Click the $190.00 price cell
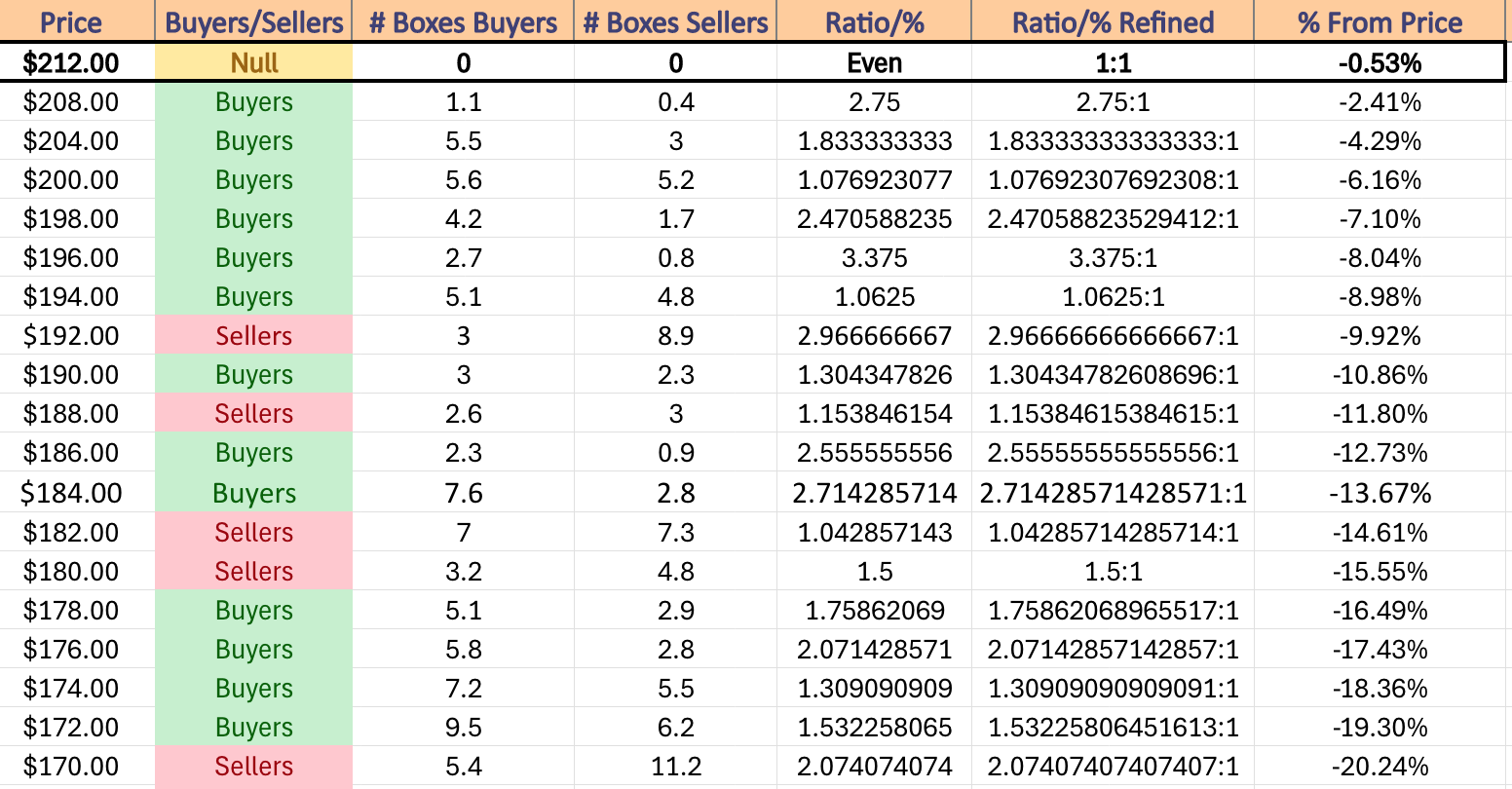This screenshot has height=789, width=1512. tap(78, 374)
